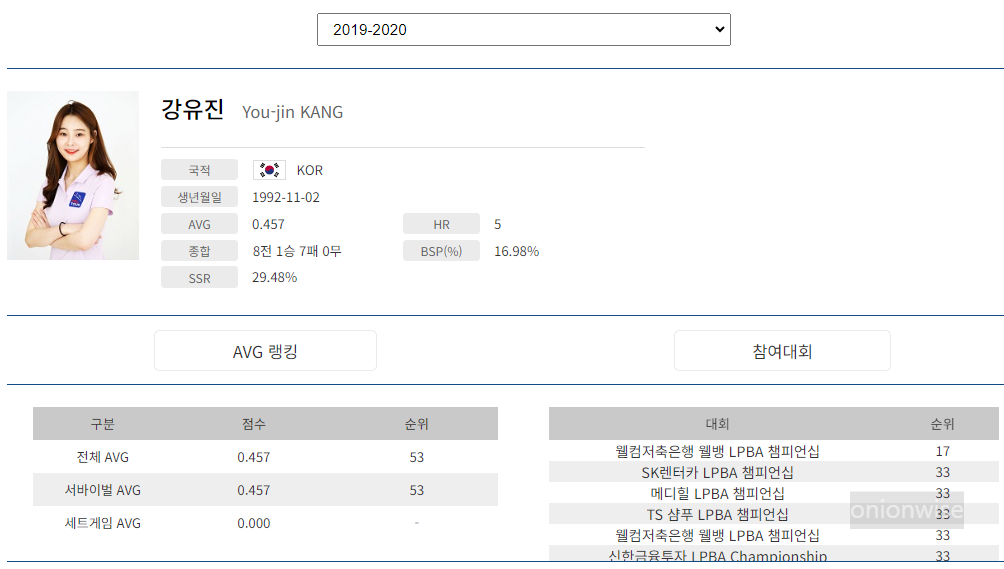Select the player name 강유진
The image size is (1004, 569).
192,109
